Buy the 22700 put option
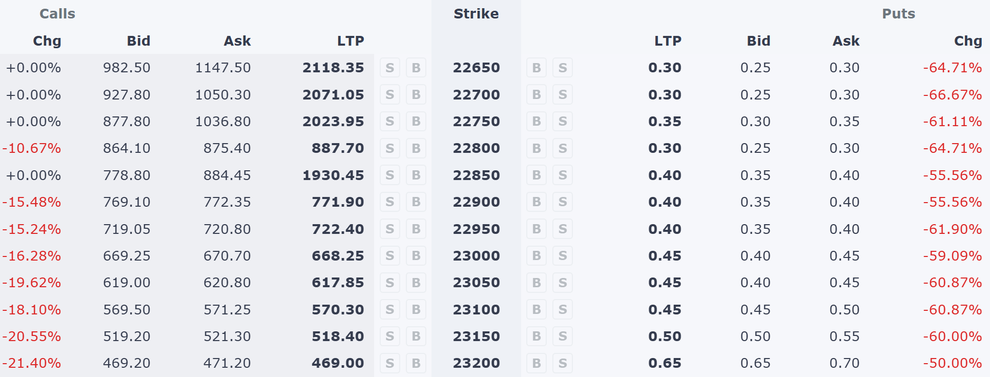The height and width of the screenshot is (377, 990). pyautogui.click(x=537, y=95)
